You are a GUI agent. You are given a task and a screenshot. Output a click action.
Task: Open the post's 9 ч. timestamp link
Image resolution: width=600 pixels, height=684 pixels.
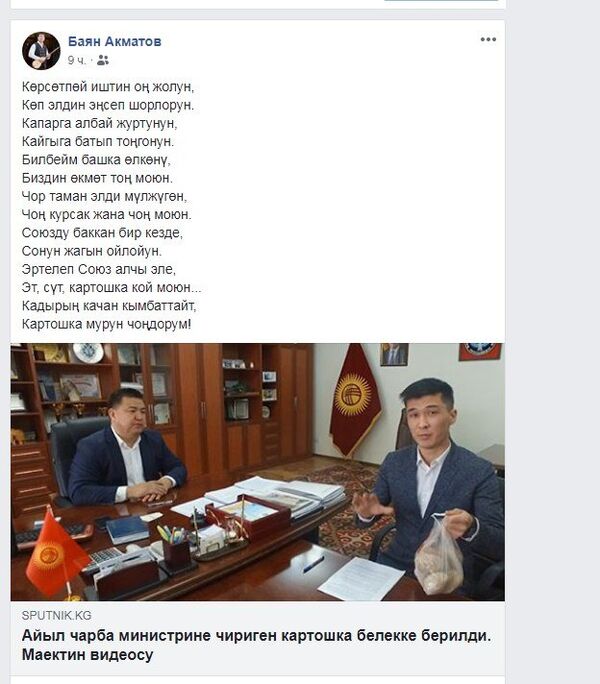pyautogui.click(x=77, y=61)
